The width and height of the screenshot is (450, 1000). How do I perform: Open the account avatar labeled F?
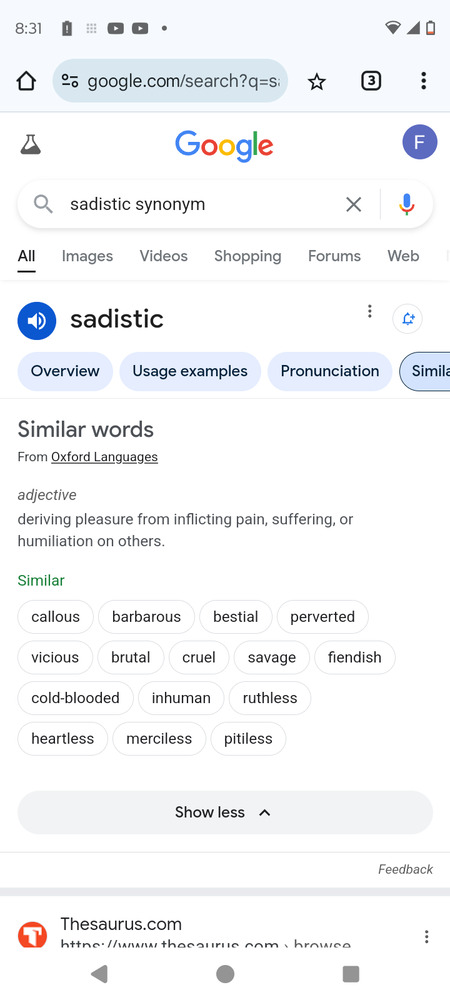coord(419,142)
